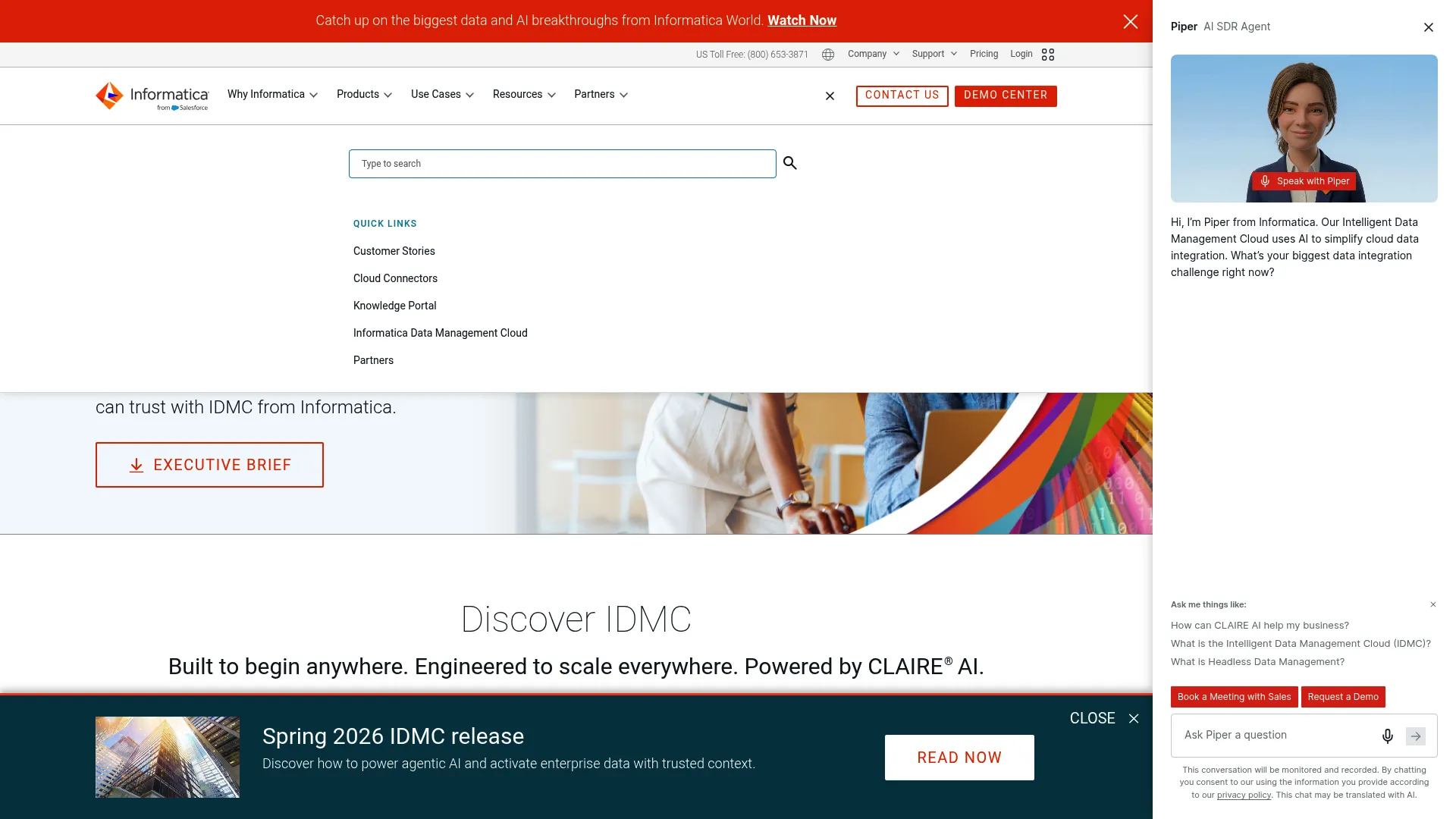Click the Login link

[1021, 54]
